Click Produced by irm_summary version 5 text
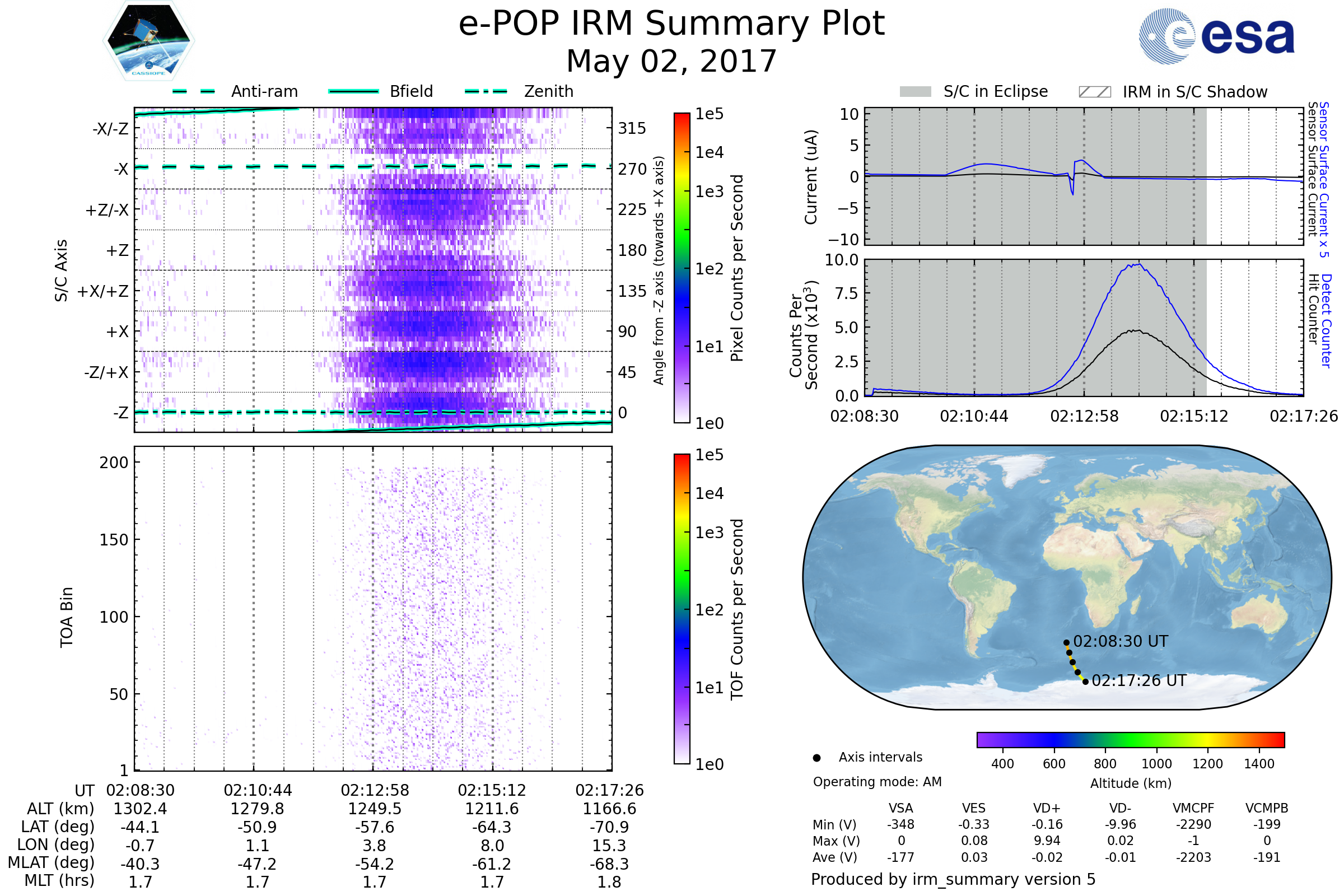This screenshot has height=896, width=1344. (953, 879)
